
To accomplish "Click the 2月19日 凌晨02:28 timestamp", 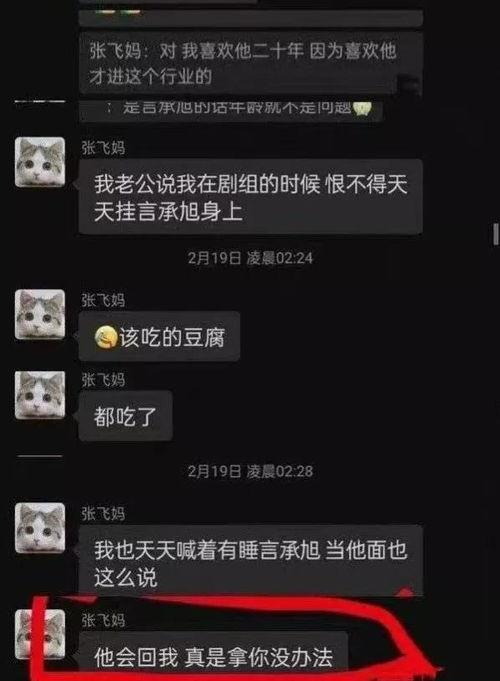I will click(x=250, y=471).
